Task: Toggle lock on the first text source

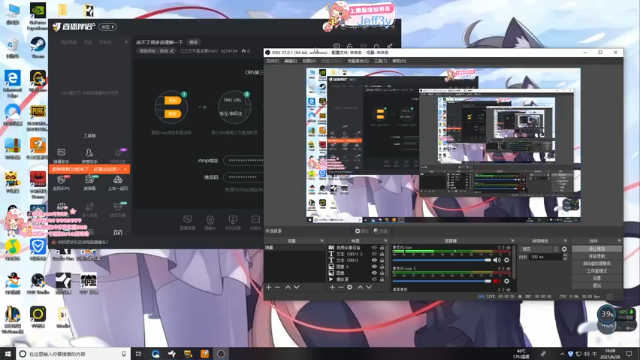Action: pyautogui.click(x=382, y=254)
